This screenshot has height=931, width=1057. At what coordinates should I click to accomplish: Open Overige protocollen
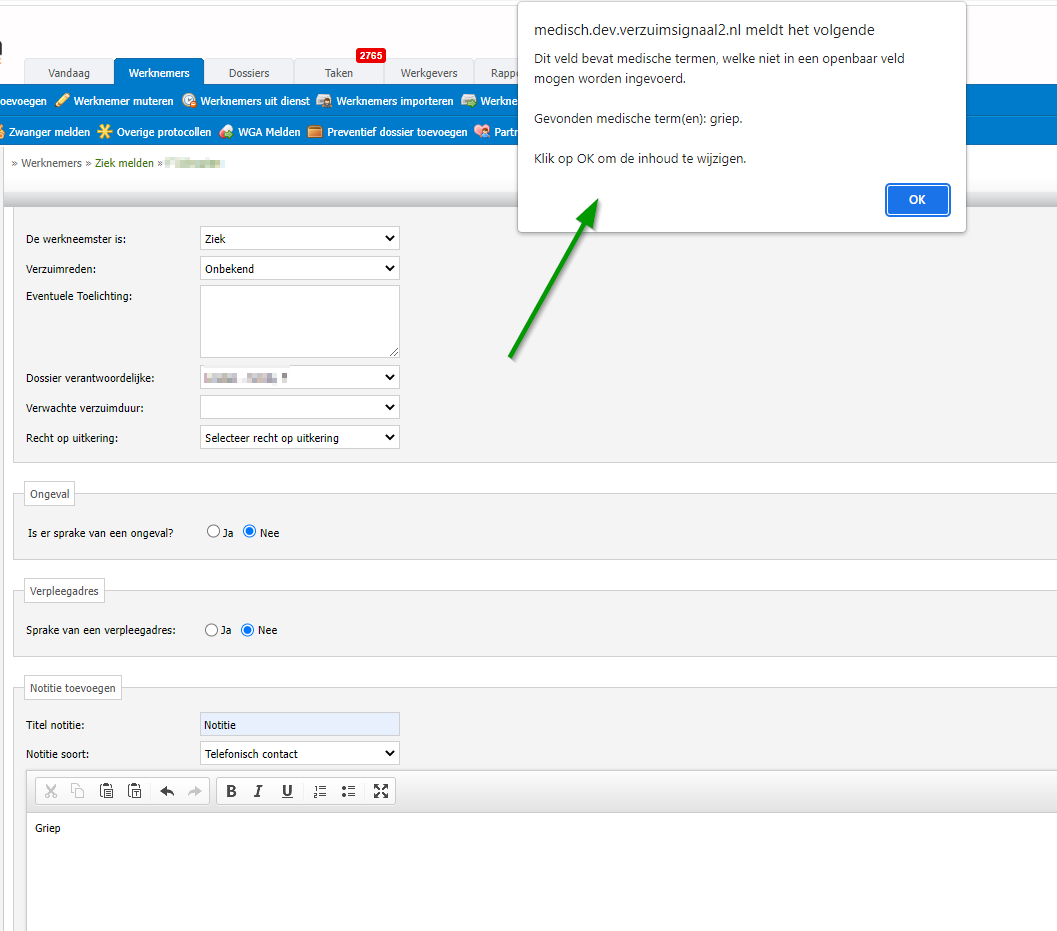click(164, 132)
